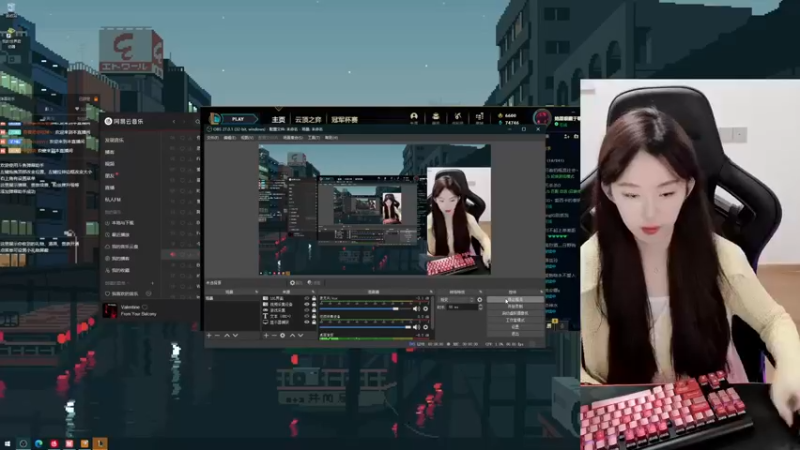Move the scene up in Scenes panel
This screenshot has width=800, height=450.
pos(227,335)
